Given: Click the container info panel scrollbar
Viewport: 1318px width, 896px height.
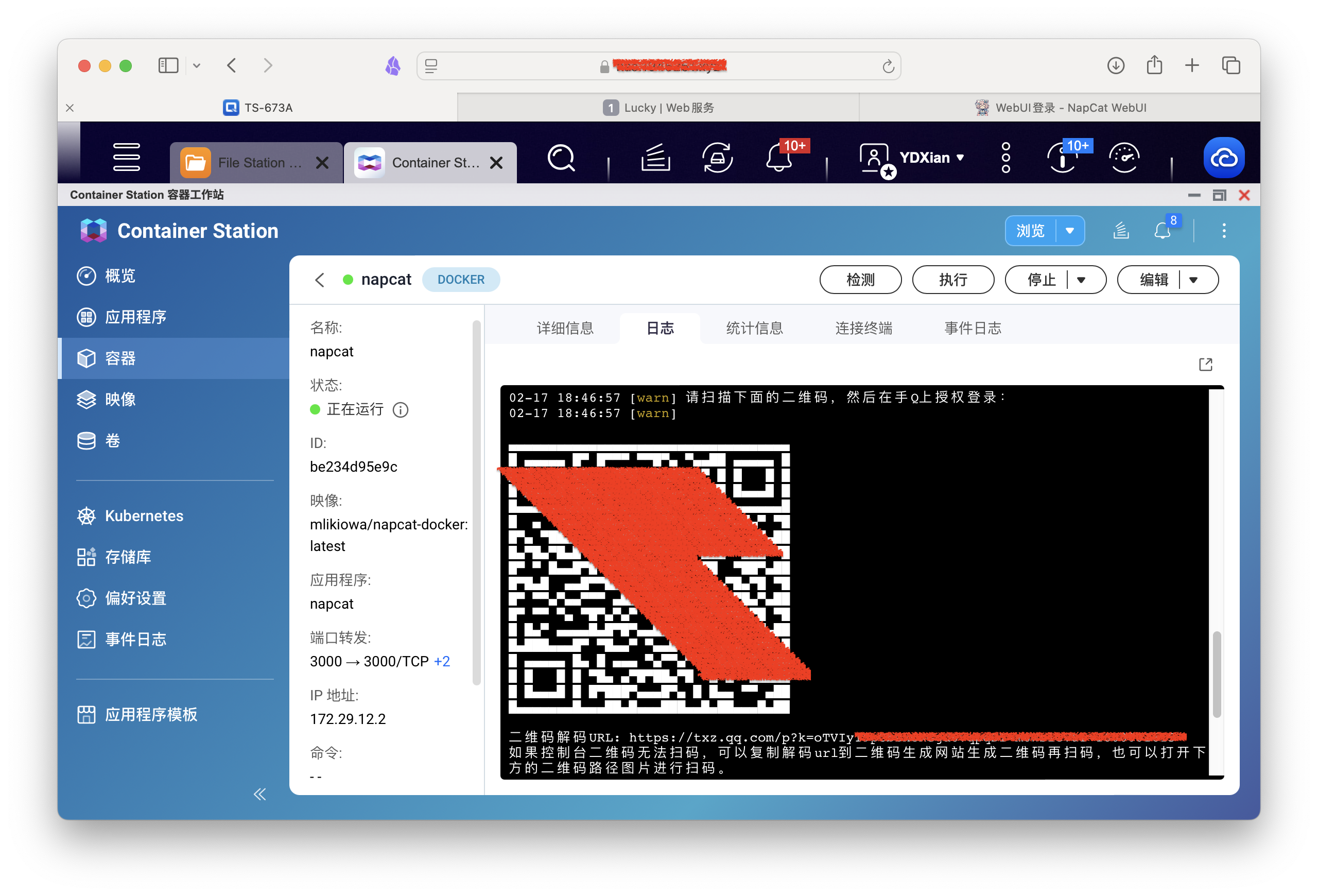Looking at the screenshot, I should point(476,503).
